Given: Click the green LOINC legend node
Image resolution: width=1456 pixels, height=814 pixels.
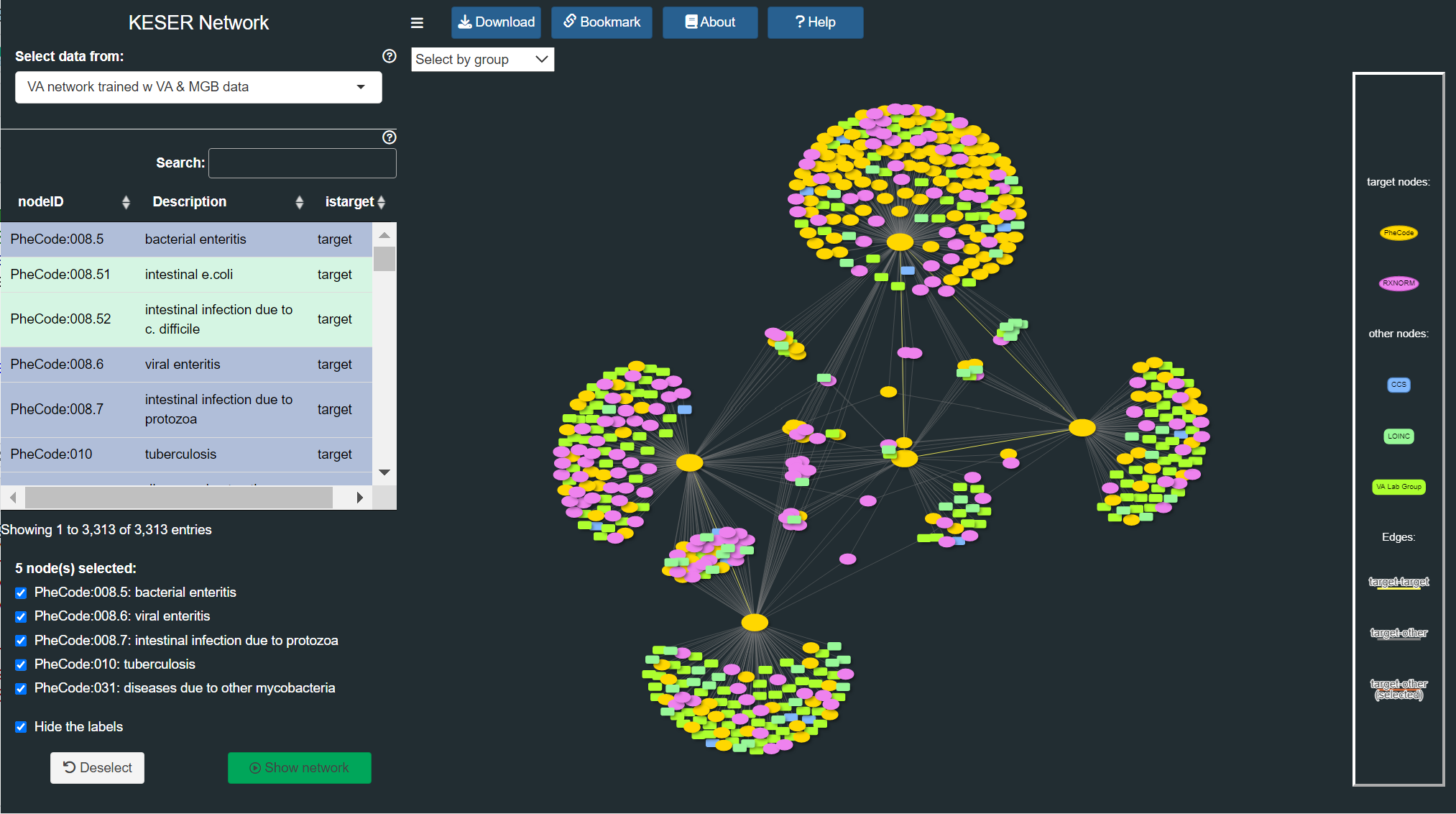Looking at the screenshot, I should (1398, 436).
